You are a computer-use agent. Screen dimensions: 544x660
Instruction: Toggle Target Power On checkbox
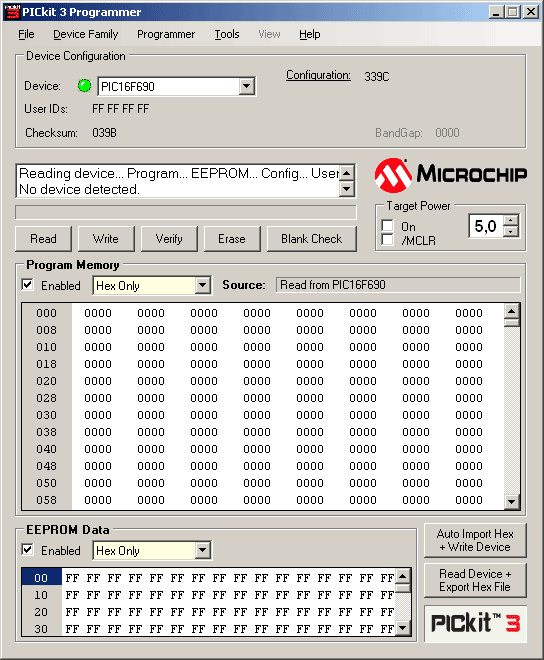387,226
